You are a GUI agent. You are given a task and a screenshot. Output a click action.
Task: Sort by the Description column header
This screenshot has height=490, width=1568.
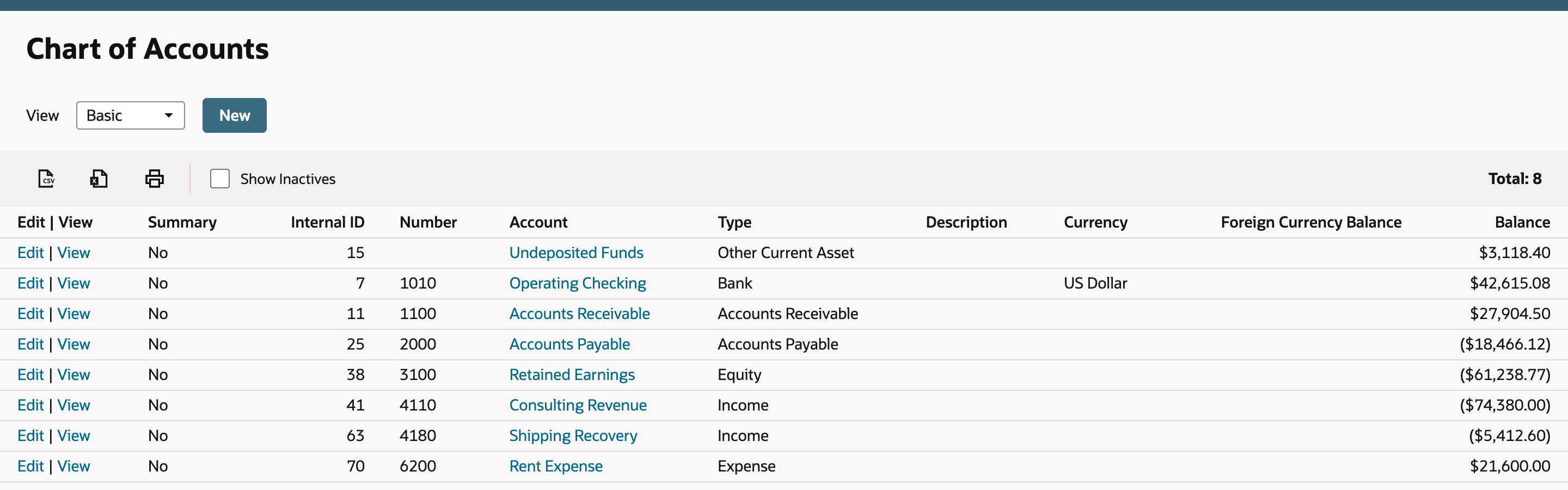click(x=966, y=222)
